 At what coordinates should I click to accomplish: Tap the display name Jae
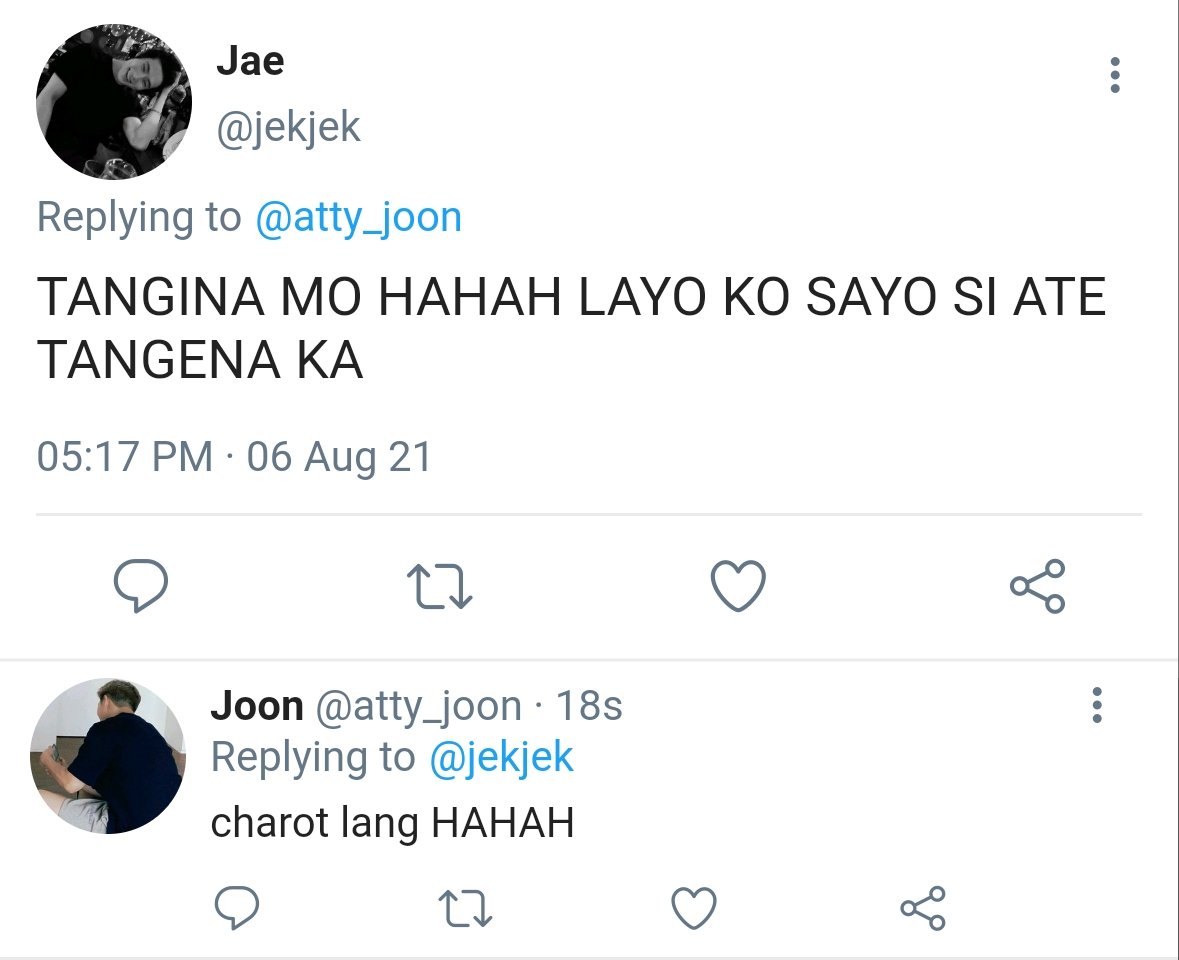click(x=250, y=61)
